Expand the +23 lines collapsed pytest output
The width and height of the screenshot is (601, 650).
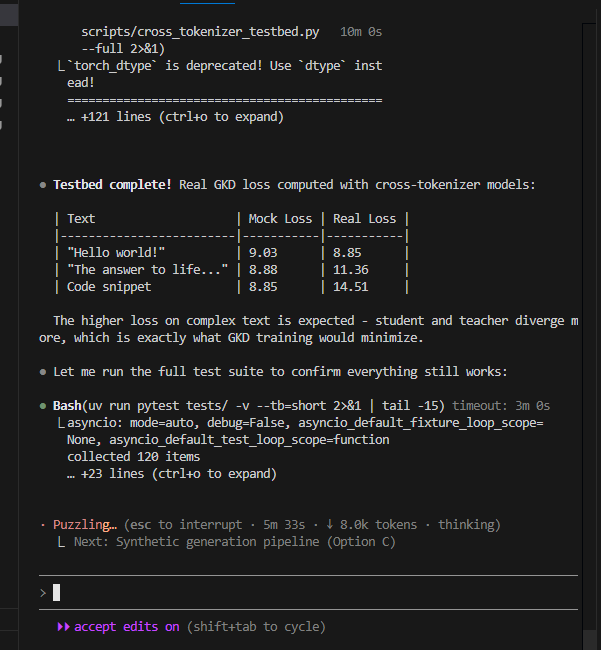point(172,473)
